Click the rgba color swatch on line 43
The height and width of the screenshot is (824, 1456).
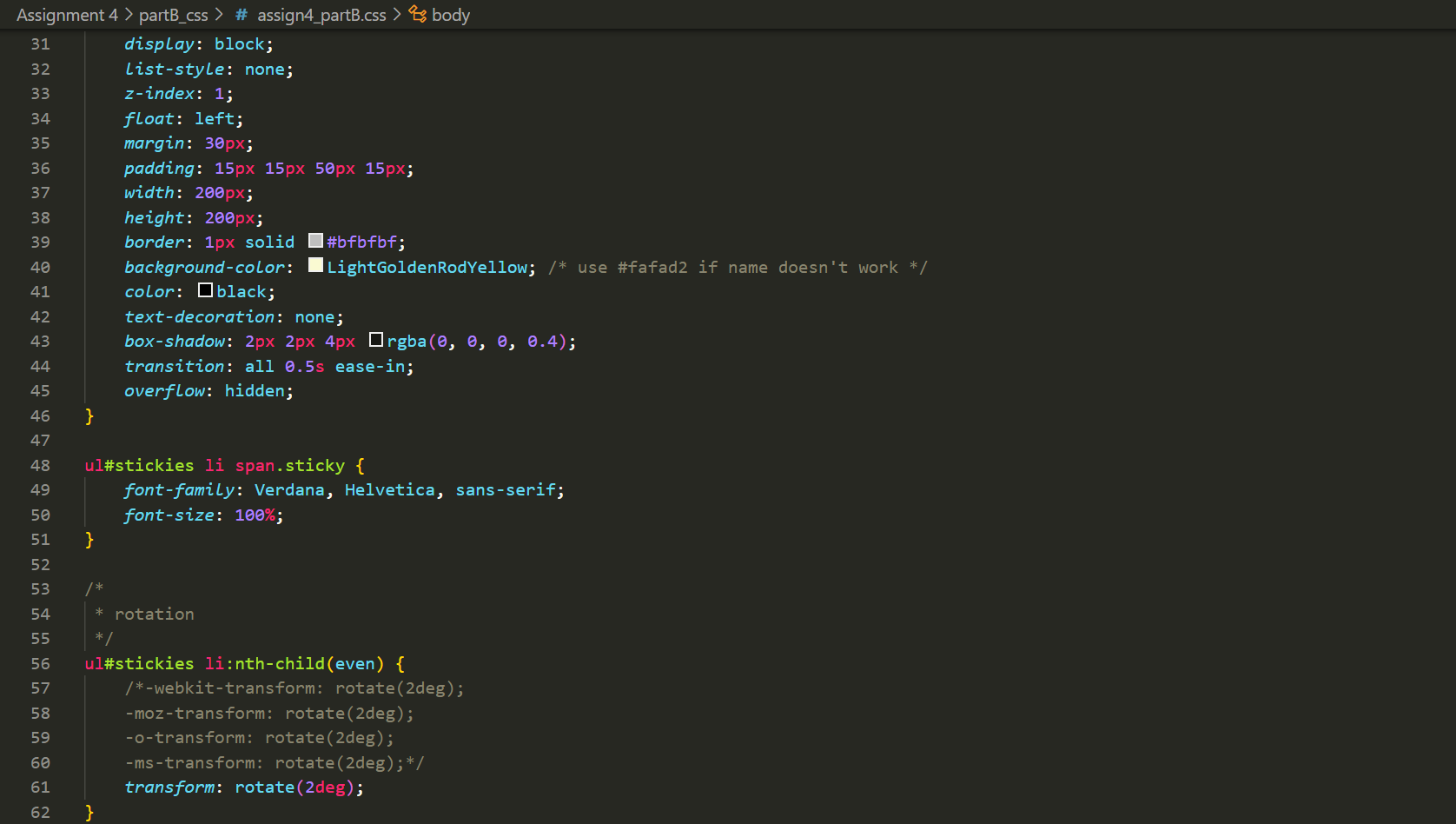pos(375,339)
